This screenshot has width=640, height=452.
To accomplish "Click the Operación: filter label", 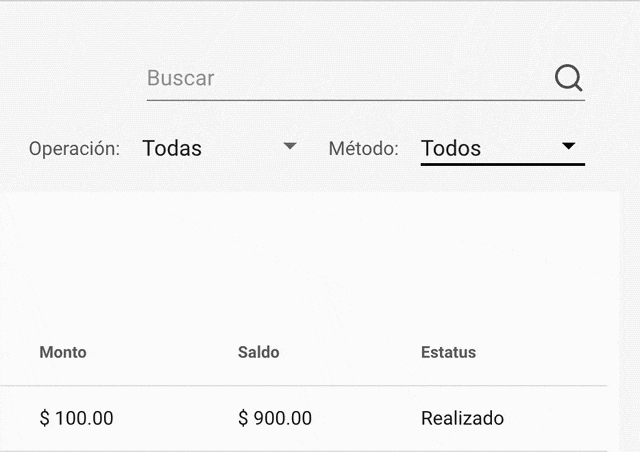I will click(x=74, y=149).
